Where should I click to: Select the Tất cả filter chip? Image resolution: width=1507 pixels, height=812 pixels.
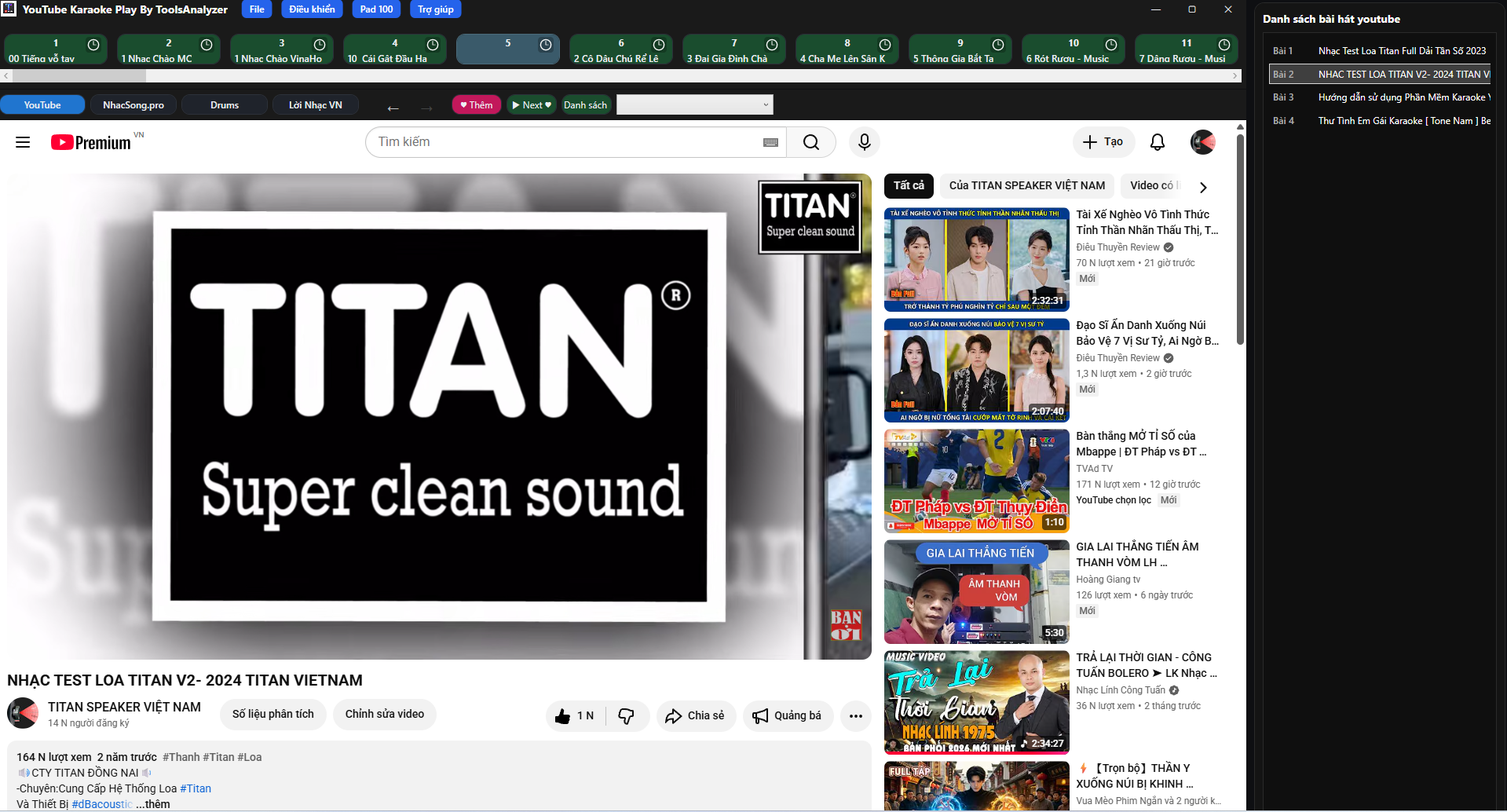pos(909,185)
